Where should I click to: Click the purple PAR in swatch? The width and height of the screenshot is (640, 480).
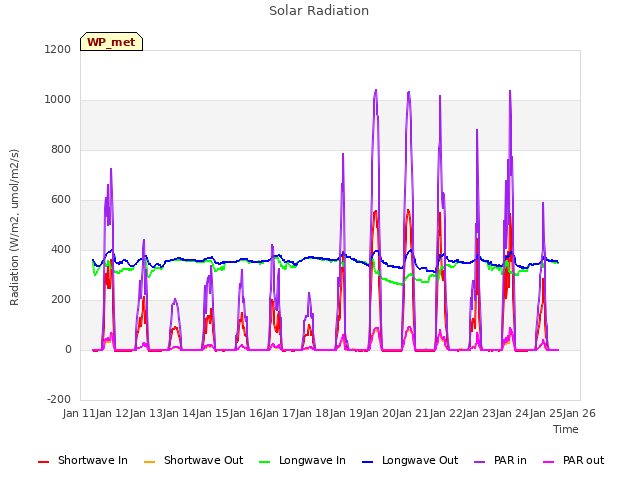click(x=480, y=462)
